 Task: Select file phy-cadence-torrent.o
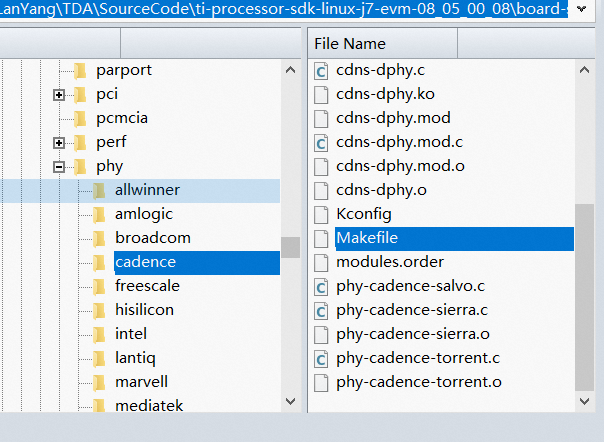coord(419,382)
